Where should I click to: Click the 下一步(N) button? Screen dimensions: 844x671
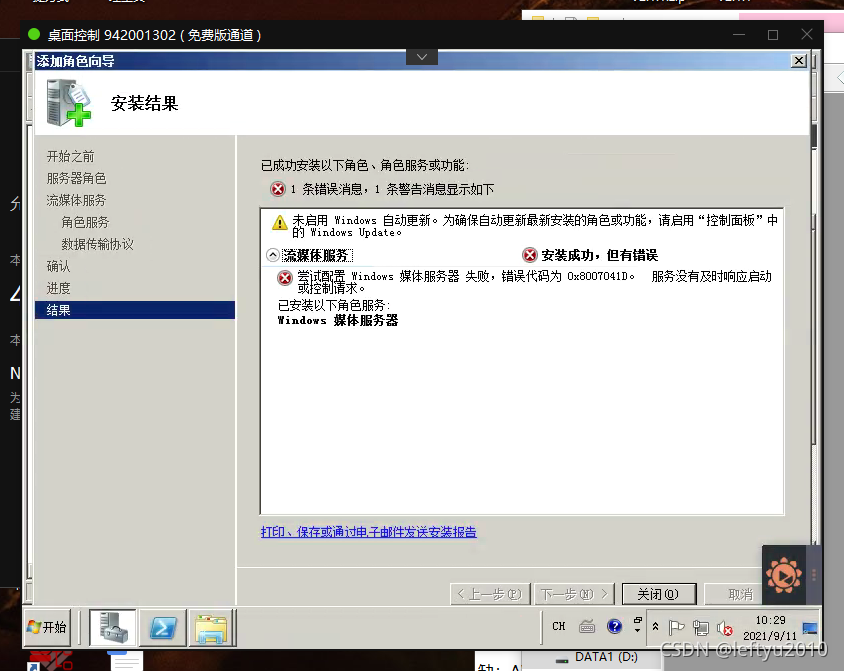(x=574, y=594)
